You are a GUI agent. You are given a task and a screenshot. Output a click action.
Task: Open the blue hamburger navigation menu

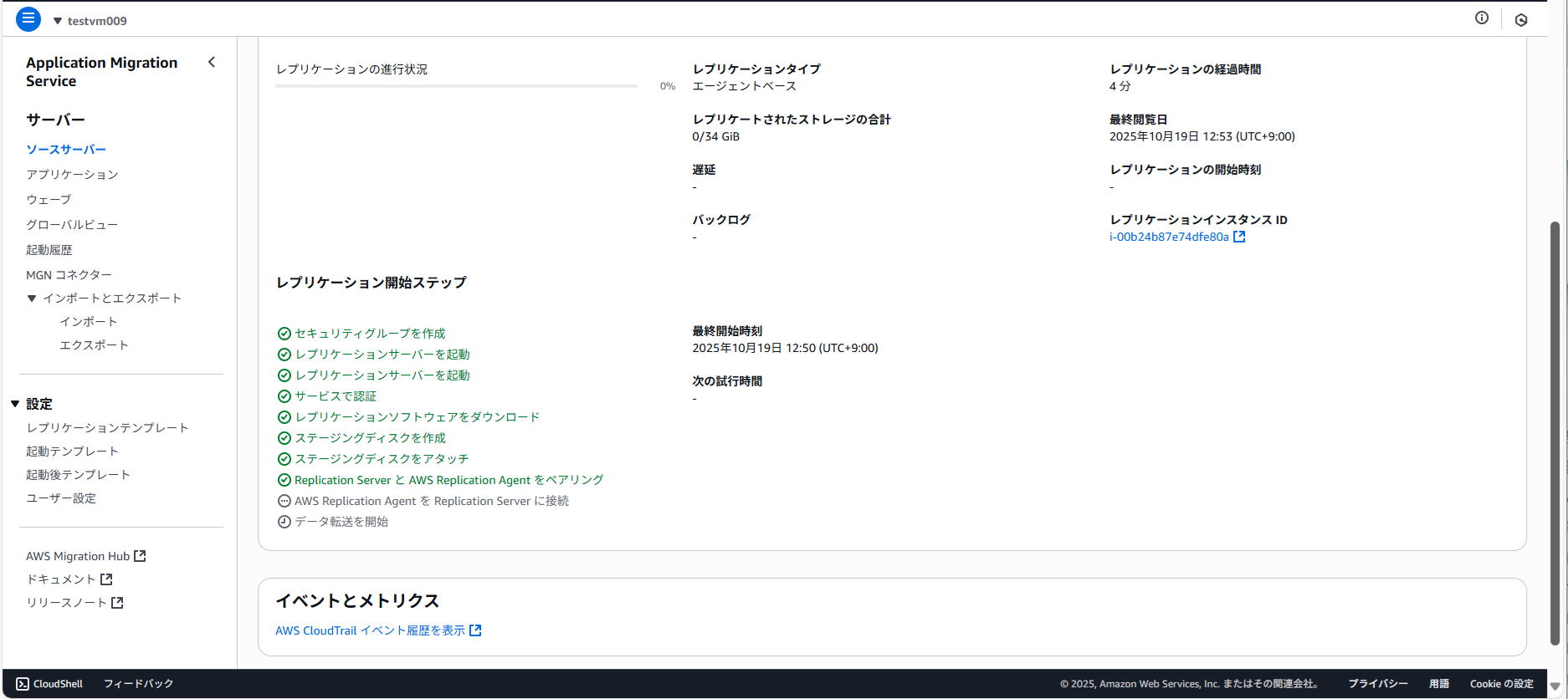[28, 18]
